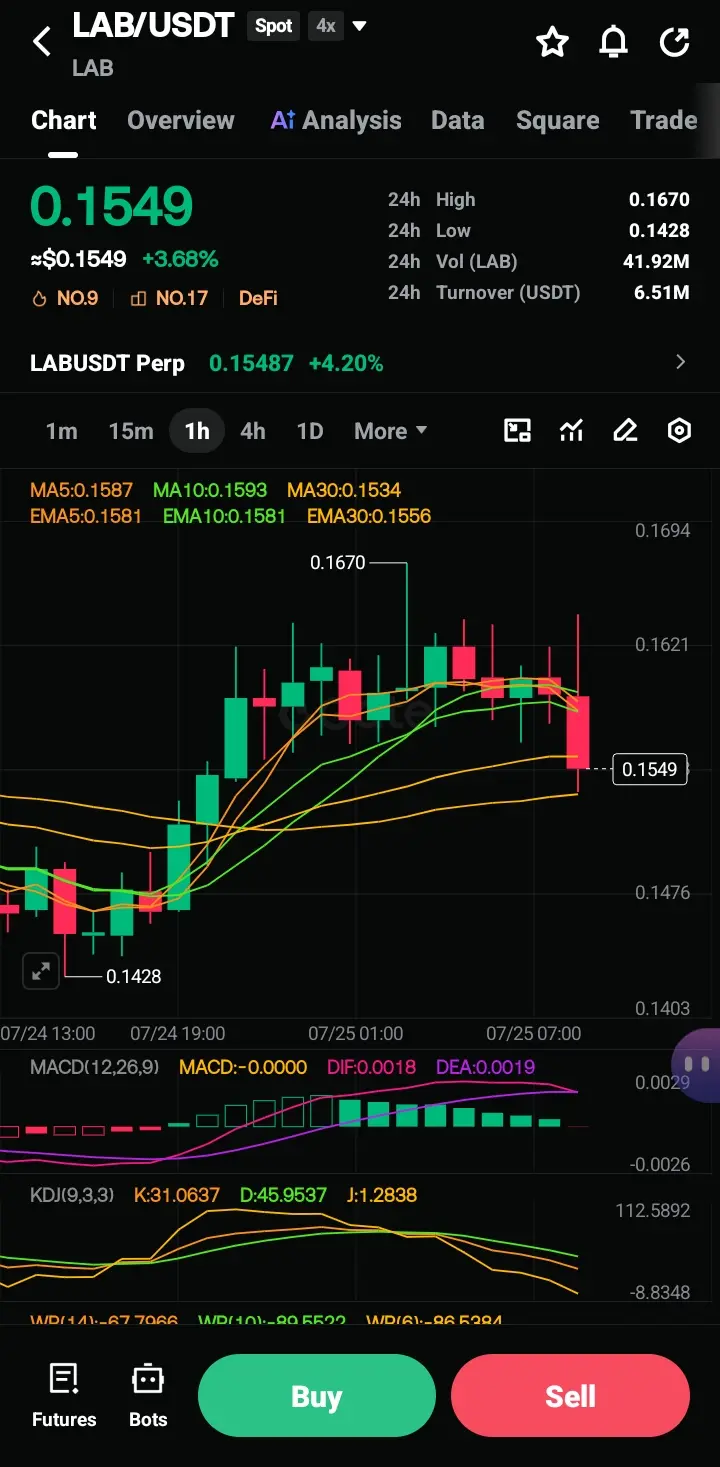
Task: Tap the 24h Turnover value 6.51M
Action: tap(662, 293)
